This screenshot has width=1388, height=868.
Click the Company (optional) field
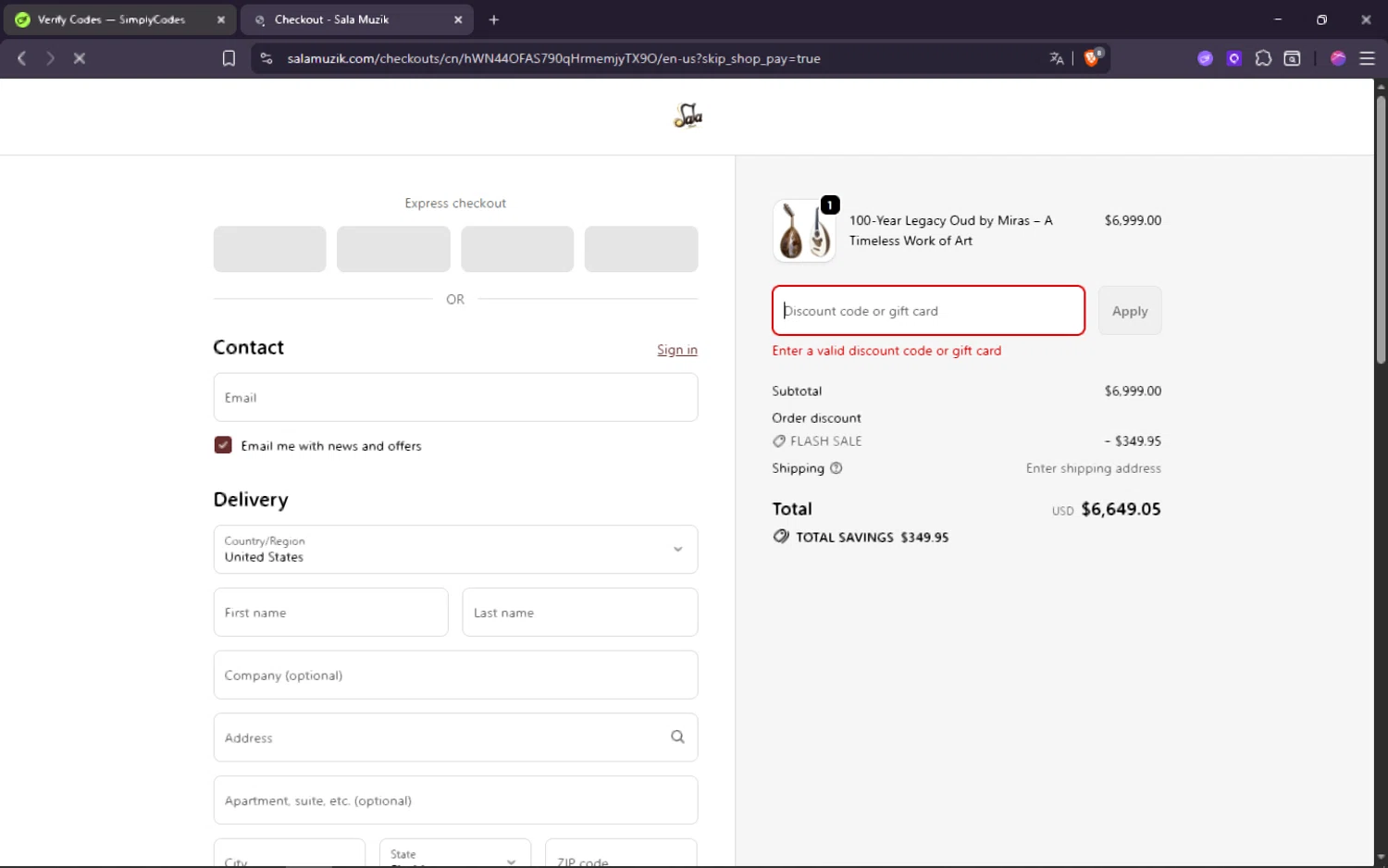[455, 676]
